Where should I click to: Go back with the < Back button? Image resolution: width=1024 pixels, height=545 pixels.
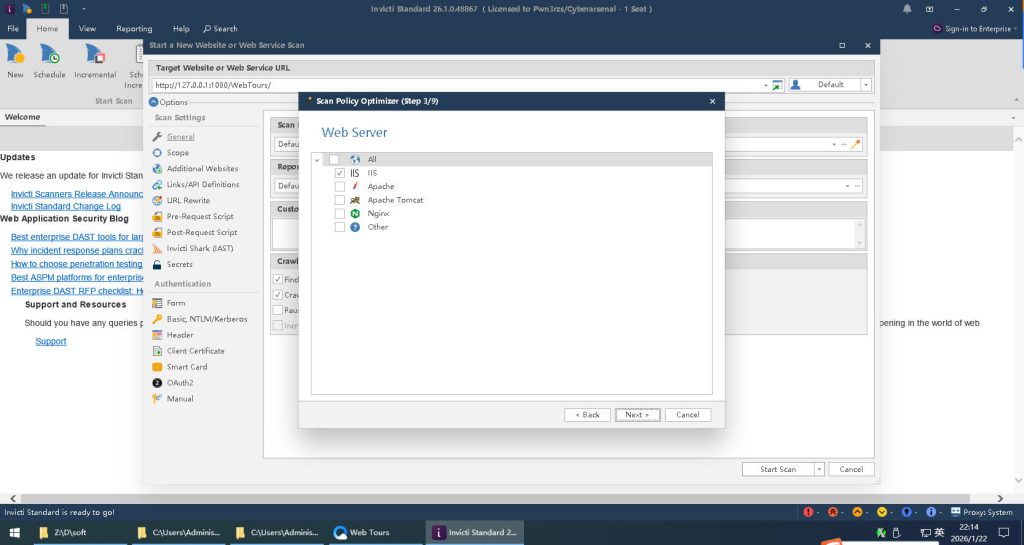point(587,415)
